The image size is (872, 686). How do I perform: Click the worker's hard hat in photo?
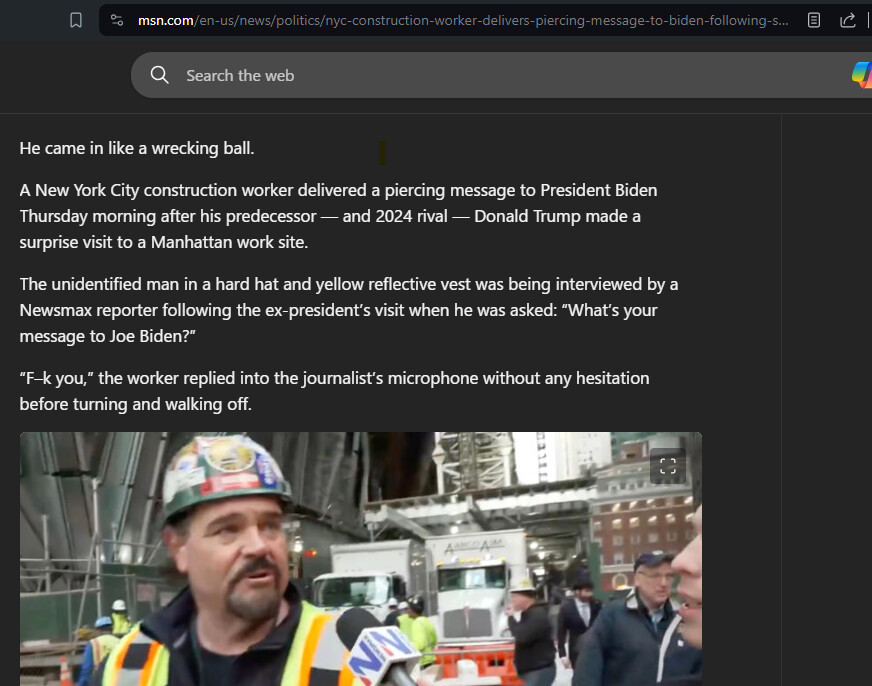(x=225, y=473)
